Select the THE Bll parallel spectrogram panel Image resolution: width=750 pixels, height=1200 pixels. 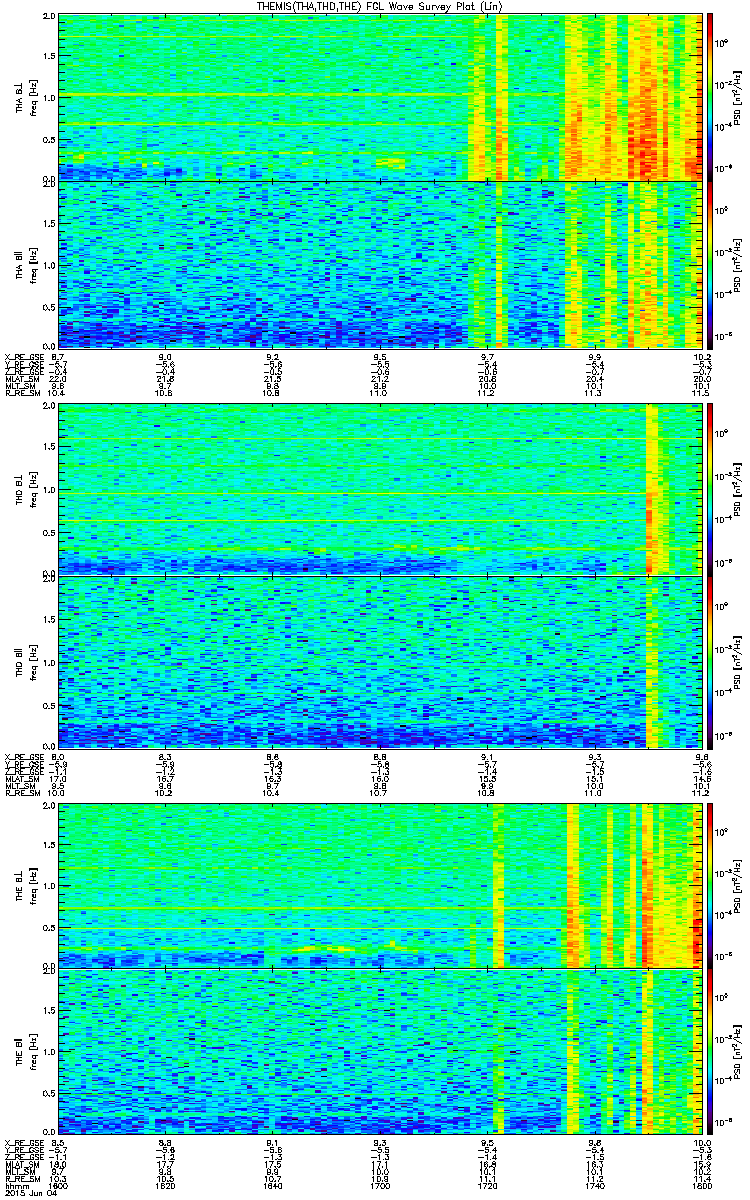tap(380, 1052)
